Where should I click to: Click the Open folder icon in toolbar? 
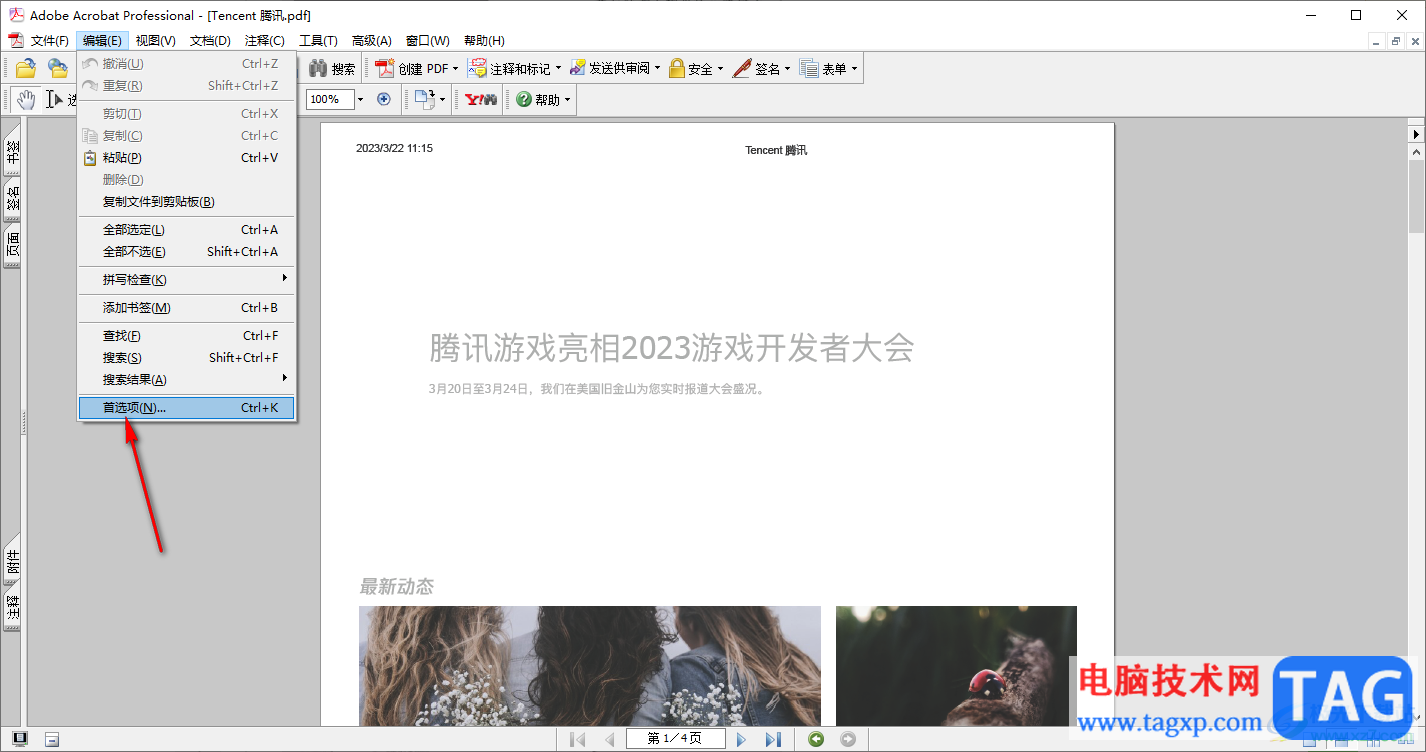tap(25, 69)
